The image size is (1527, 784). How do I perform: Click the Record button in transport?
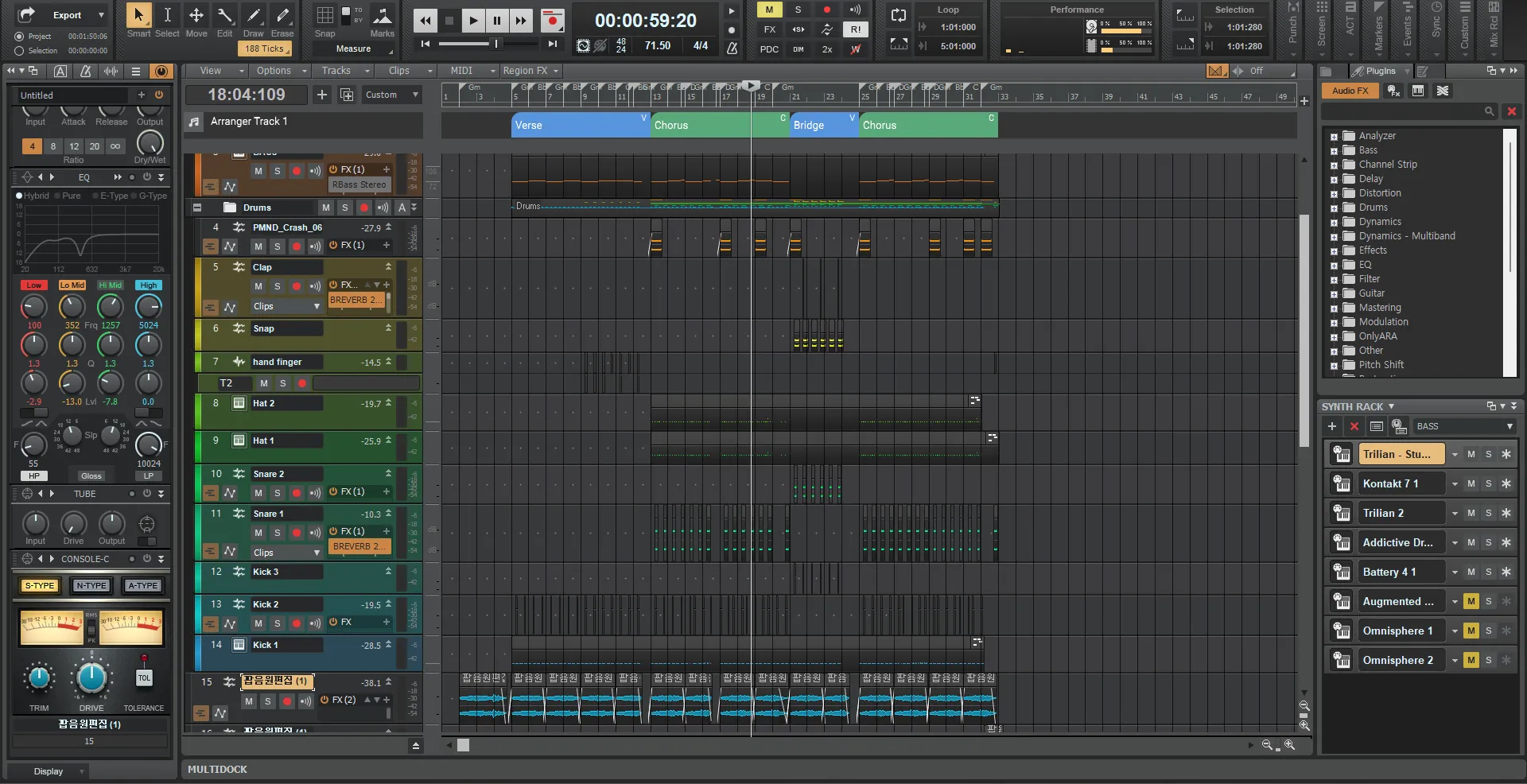(x=551, y=21)
